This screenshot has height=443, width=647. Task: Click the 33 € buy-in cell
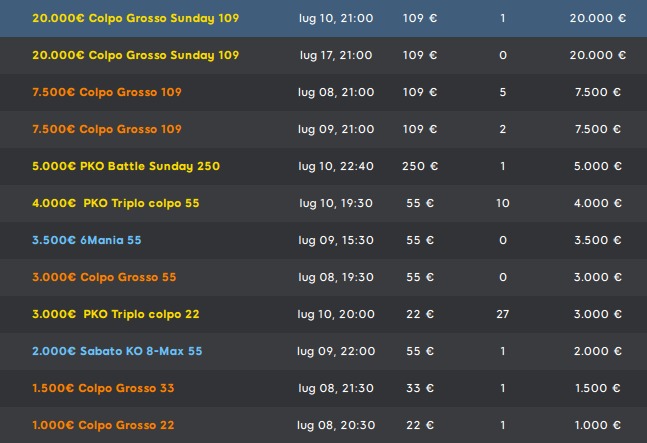tap(419, 388)
